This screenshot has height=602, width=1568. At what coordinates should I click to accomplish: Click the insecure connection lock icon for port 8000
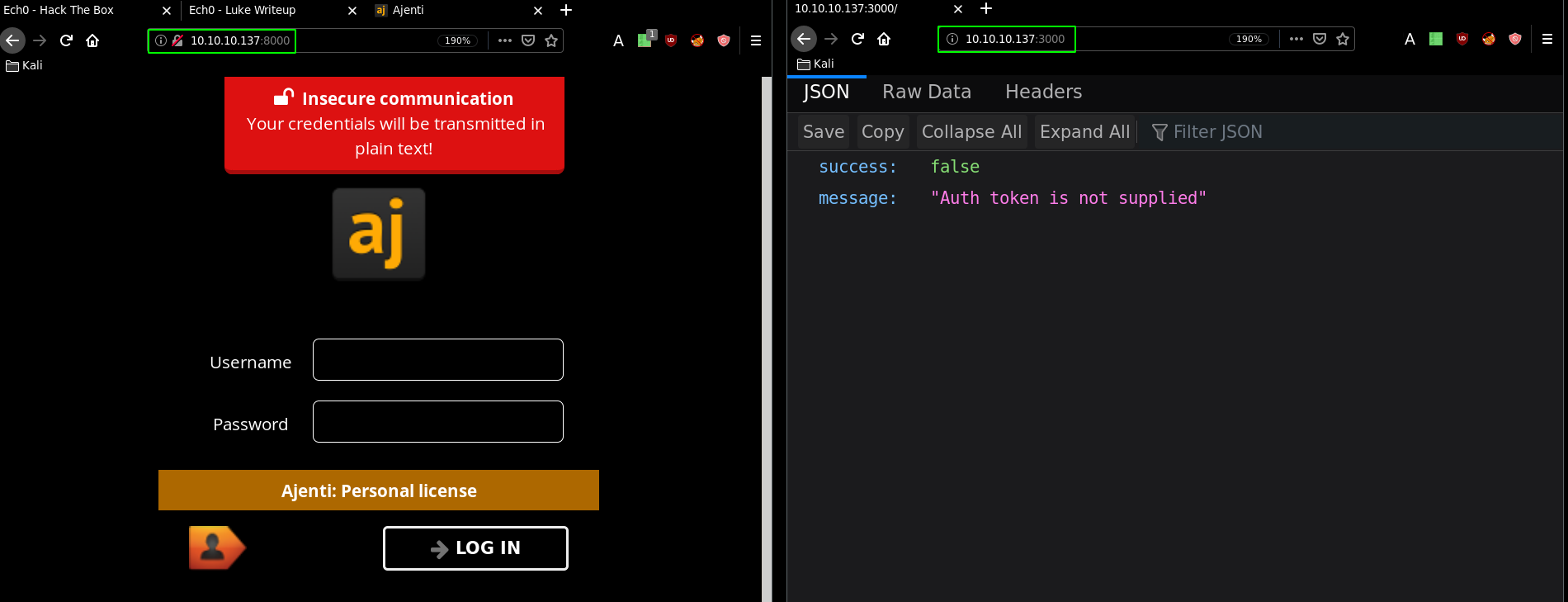pos(177,40)
